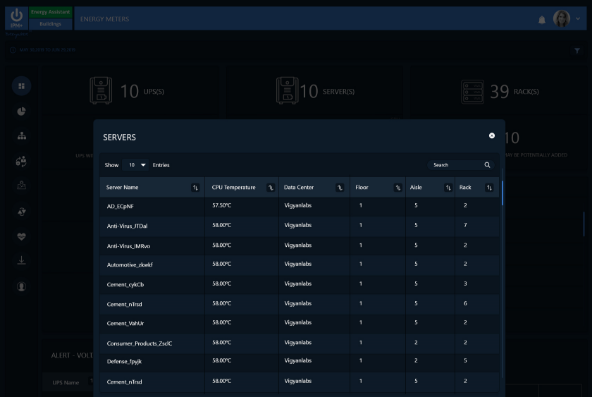Select the Automotive_zloekf server row
This screenshot has width=592, height=397.
pos(299,265)
